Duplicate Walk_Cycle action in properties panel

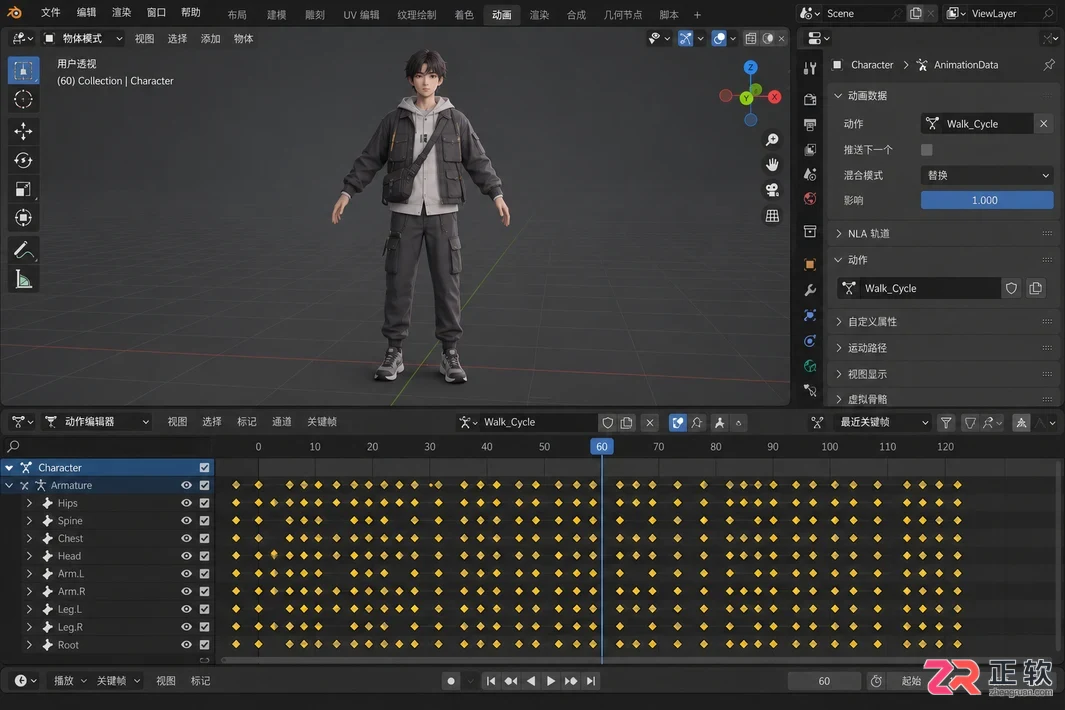(x=1036, y=288)
